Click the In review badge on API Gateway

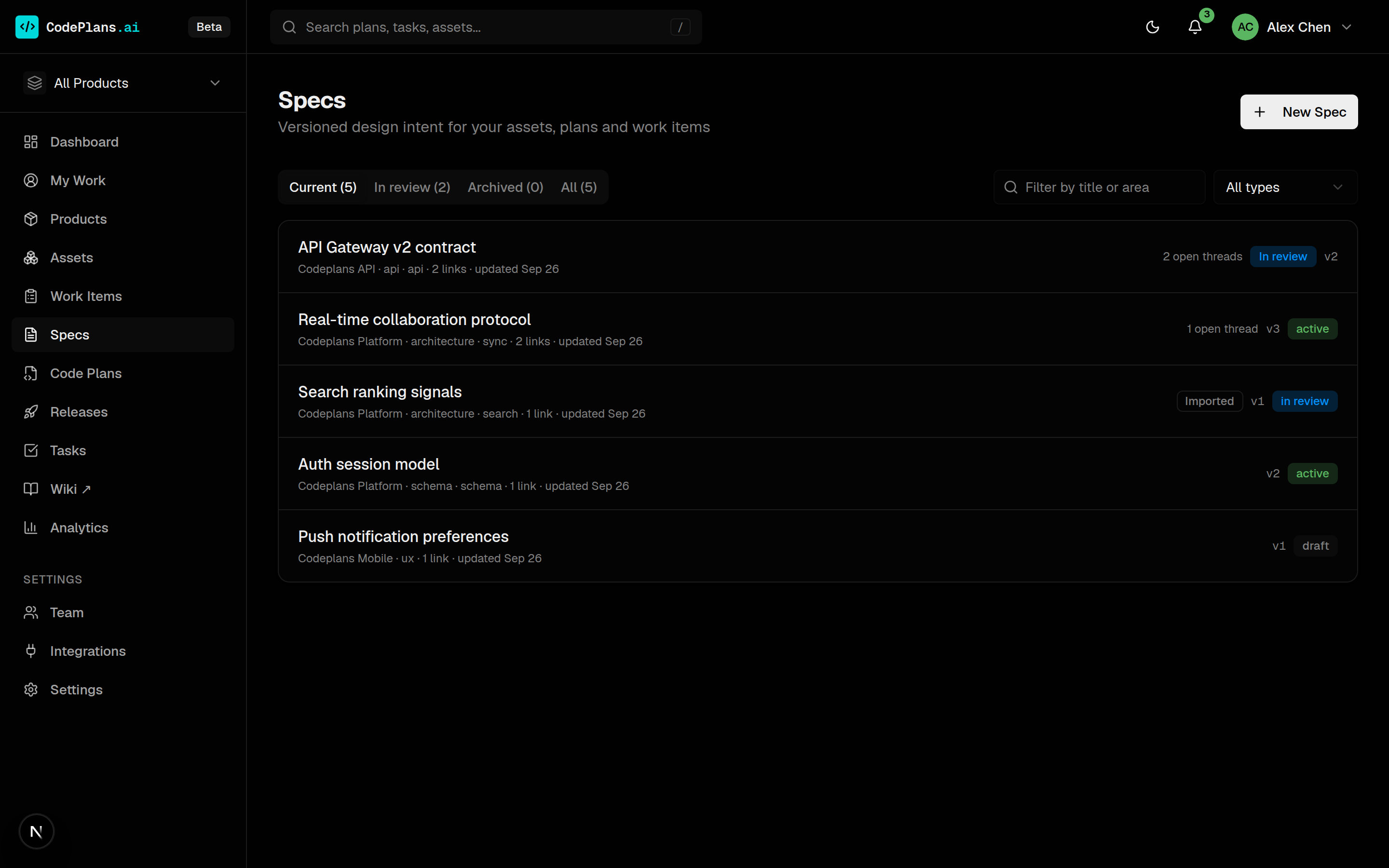(x=1282, y=257)
